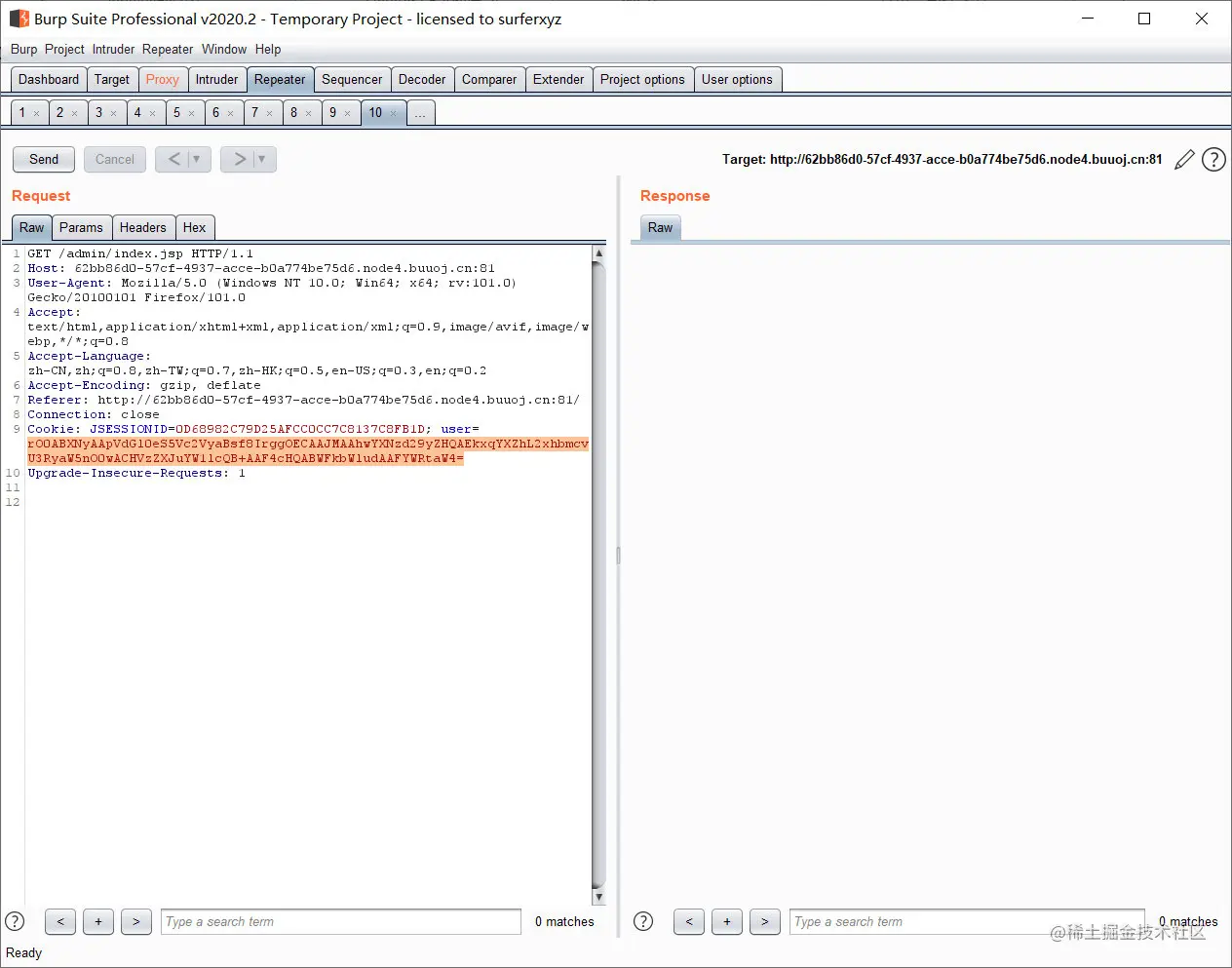Click the highlighted user cookie base64 value
This screenshot has height=968, width=1232.
[308, 451]
